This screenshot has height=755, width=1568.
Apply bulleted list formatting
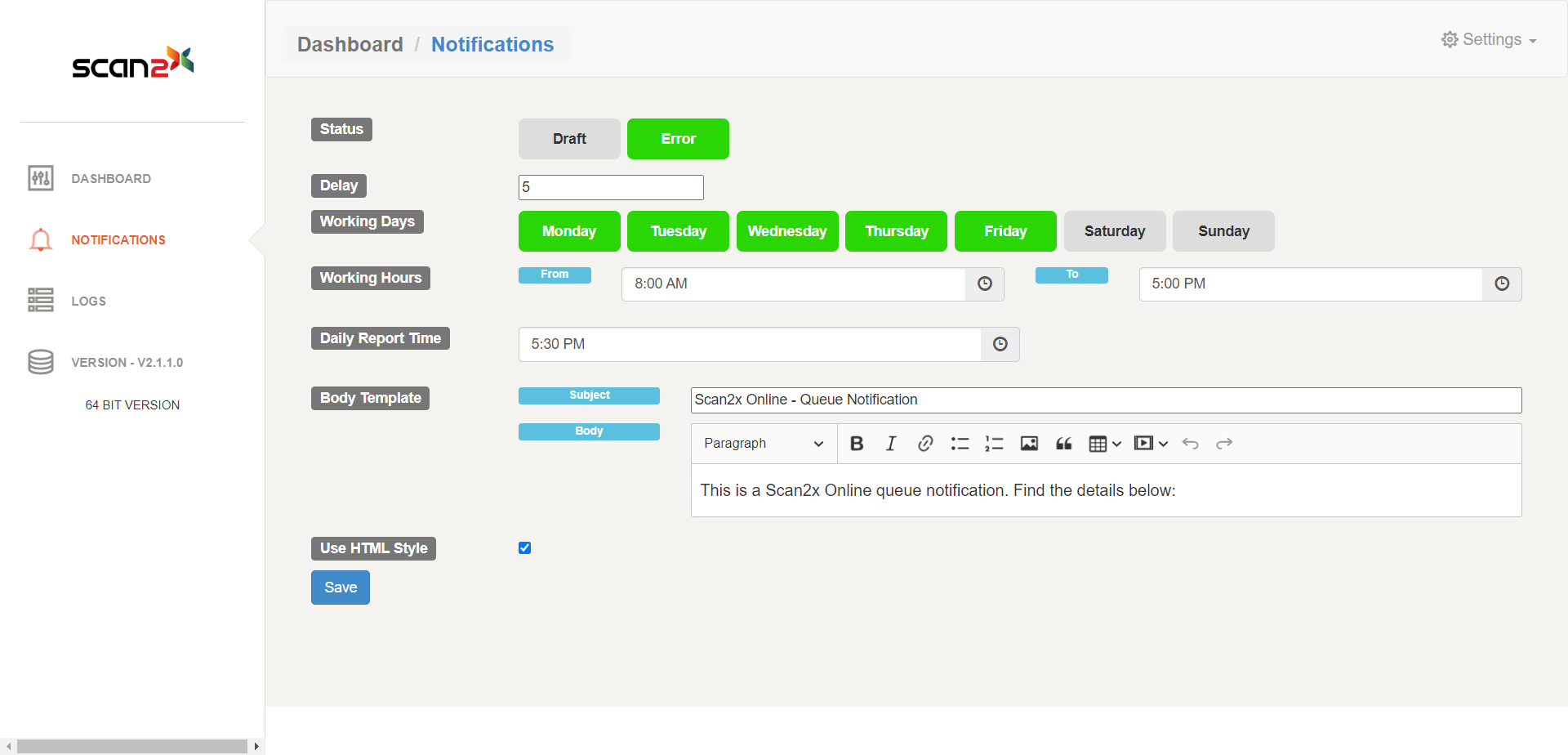[960, 444]
